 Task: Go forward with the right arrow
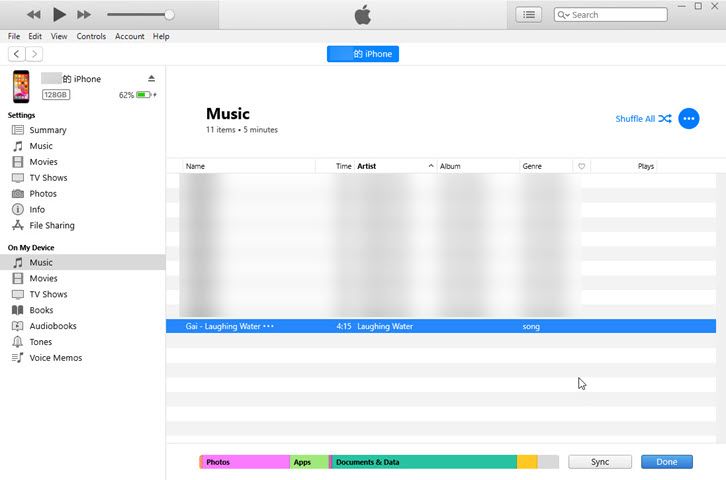click(34, 54)
